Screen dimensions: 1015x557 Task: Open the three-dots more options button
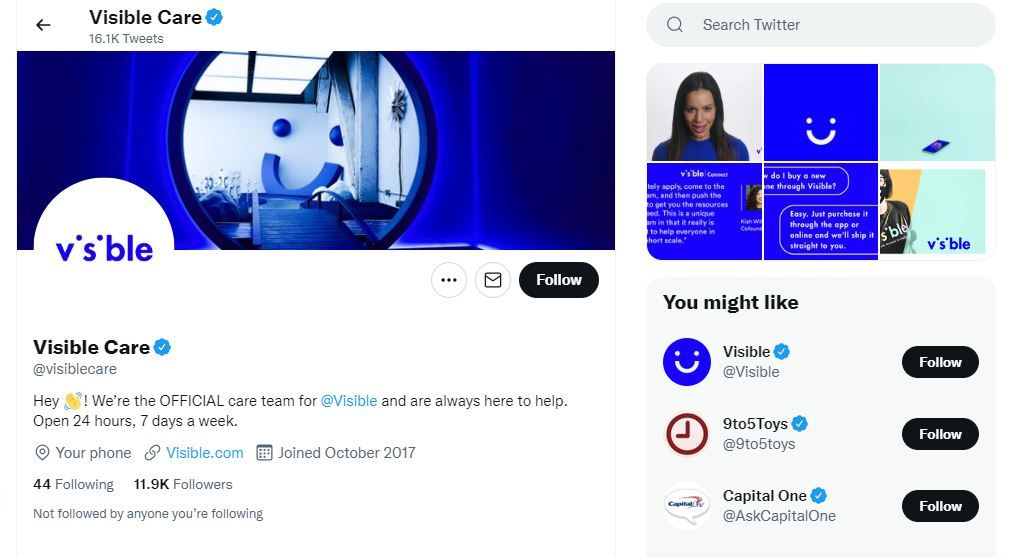[x=449, y=280]
